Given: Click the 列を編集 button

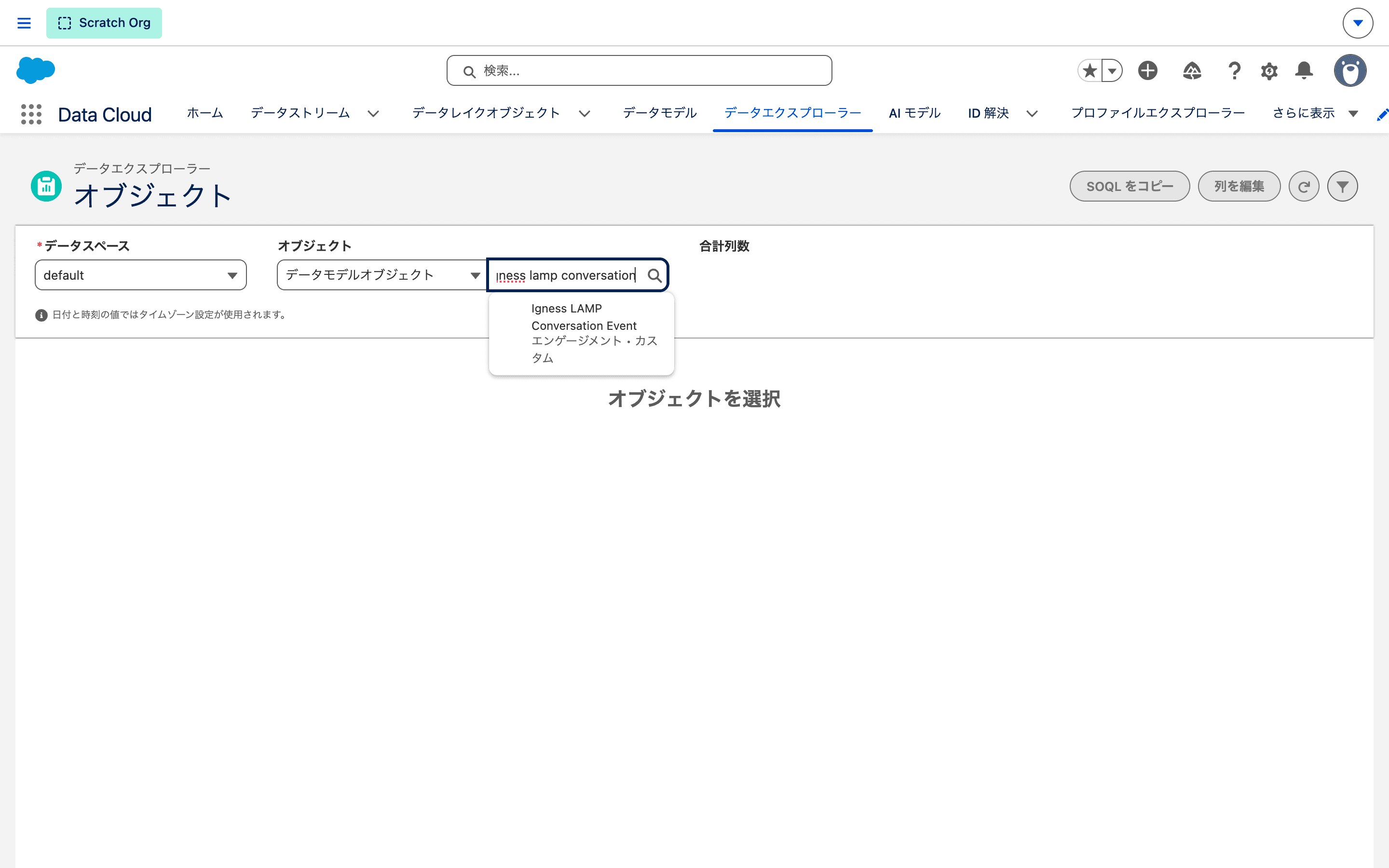Looking at the screenshot, I should pos(1239,186).
